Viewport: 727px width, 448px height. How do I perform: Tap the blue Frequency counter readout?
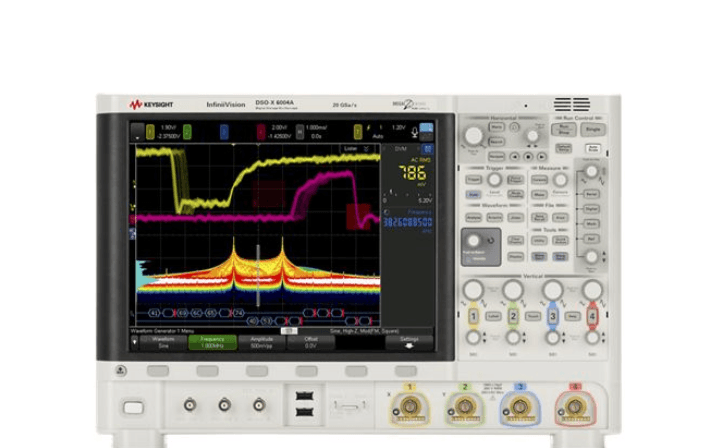click(x=408, y=222)
